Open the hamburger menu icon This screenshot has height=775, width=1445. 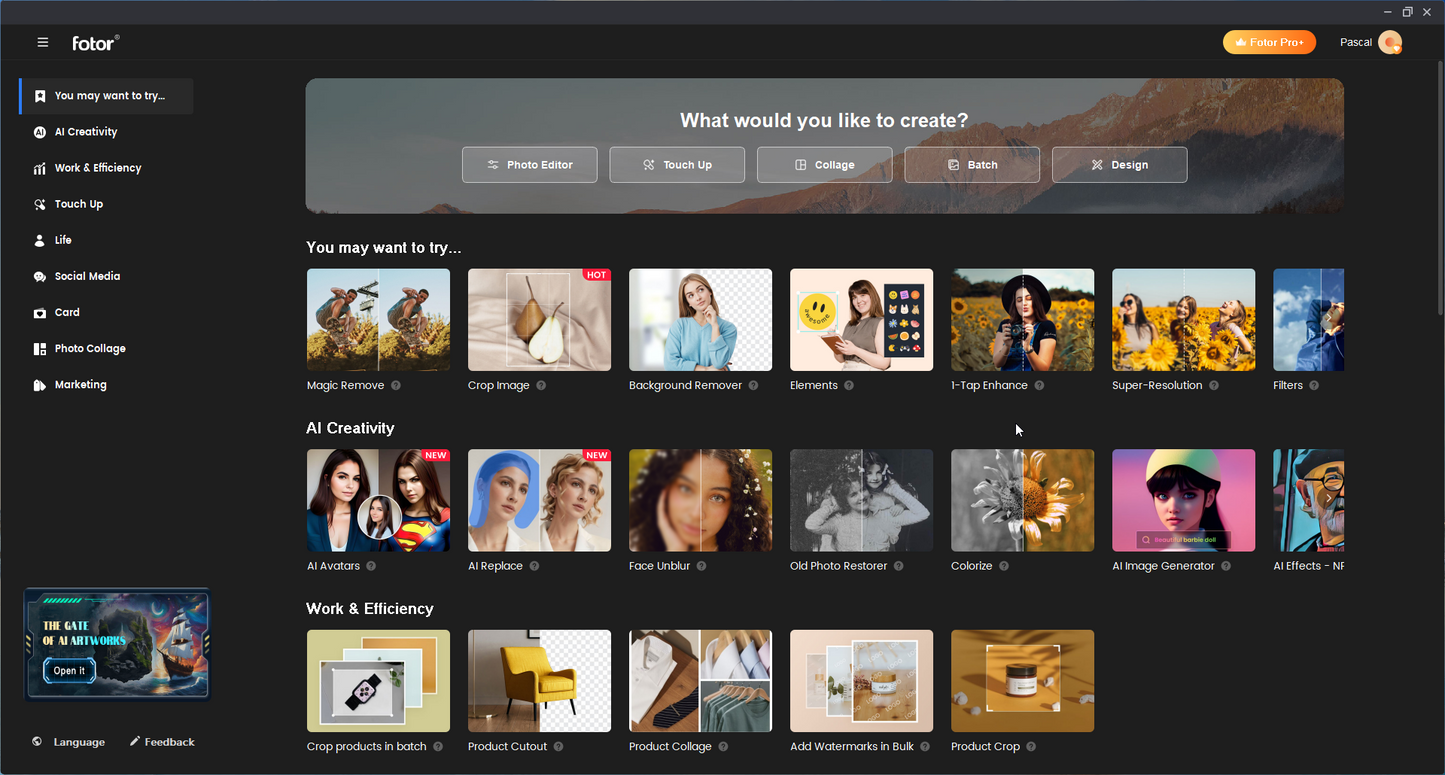43,43
